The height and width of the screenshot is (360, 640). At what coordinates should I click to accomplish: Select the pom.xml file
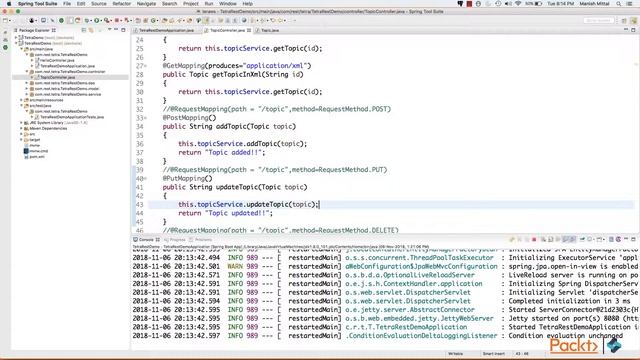click(34, 157)
